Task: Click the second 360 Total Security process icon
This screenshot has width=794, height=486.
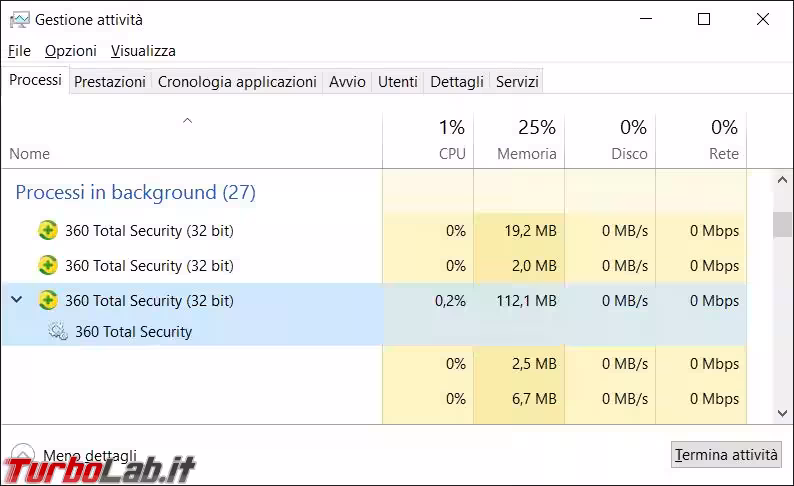Action: click(48, 266)
